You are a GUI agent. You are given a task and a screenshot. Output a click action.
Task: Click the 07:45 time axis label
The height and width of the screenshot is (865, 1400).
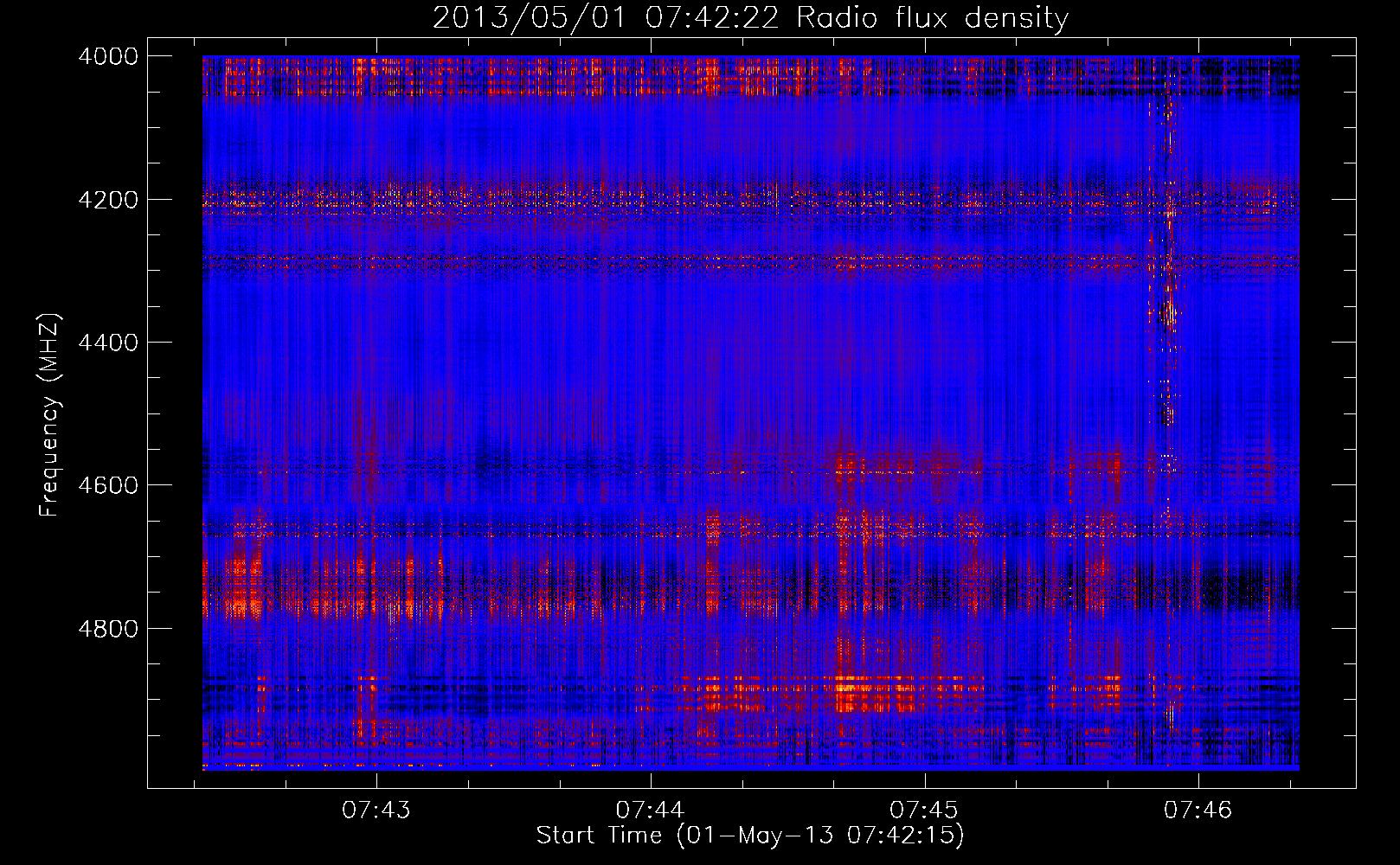(x=924, y=811)
